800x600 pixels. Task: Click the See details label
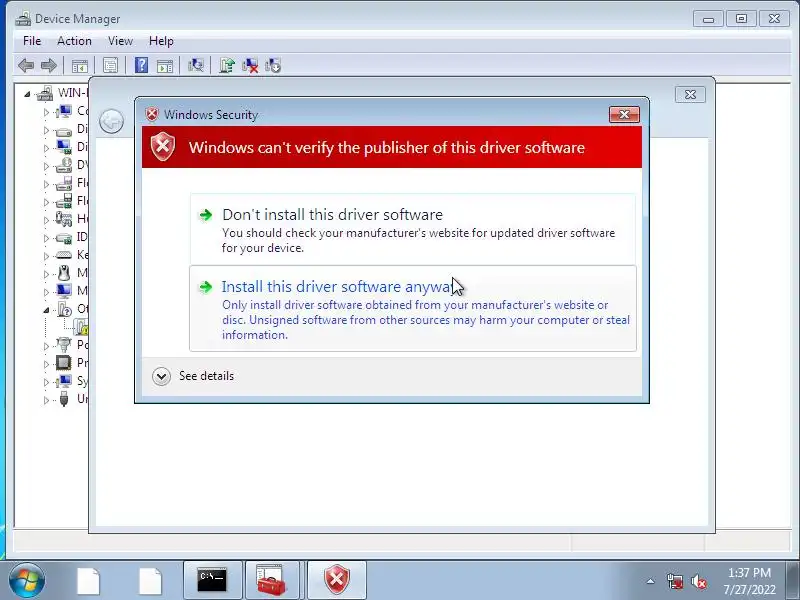(x=206, y=376)
